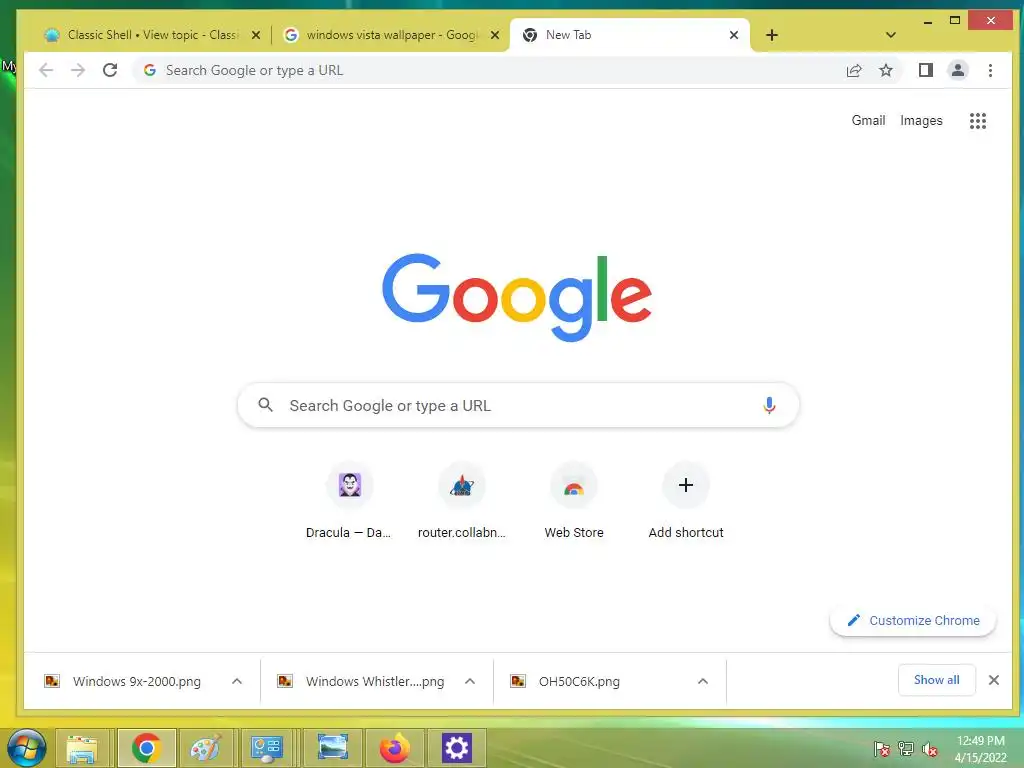Close the downloads bar

click(993, 680)
